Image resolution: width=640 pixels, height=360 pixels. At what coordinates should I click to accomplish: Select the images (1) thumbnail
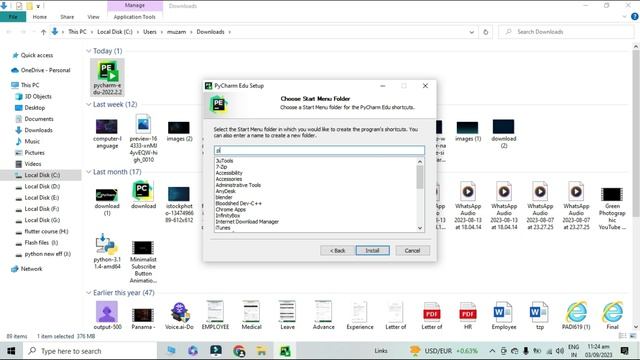pyautogui.click(x=467, y=127)
